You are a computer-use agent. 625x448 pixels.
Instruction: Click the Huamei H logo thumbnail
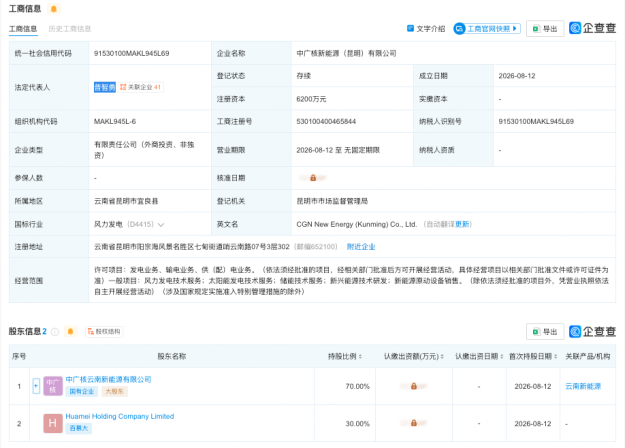[53, 423]
